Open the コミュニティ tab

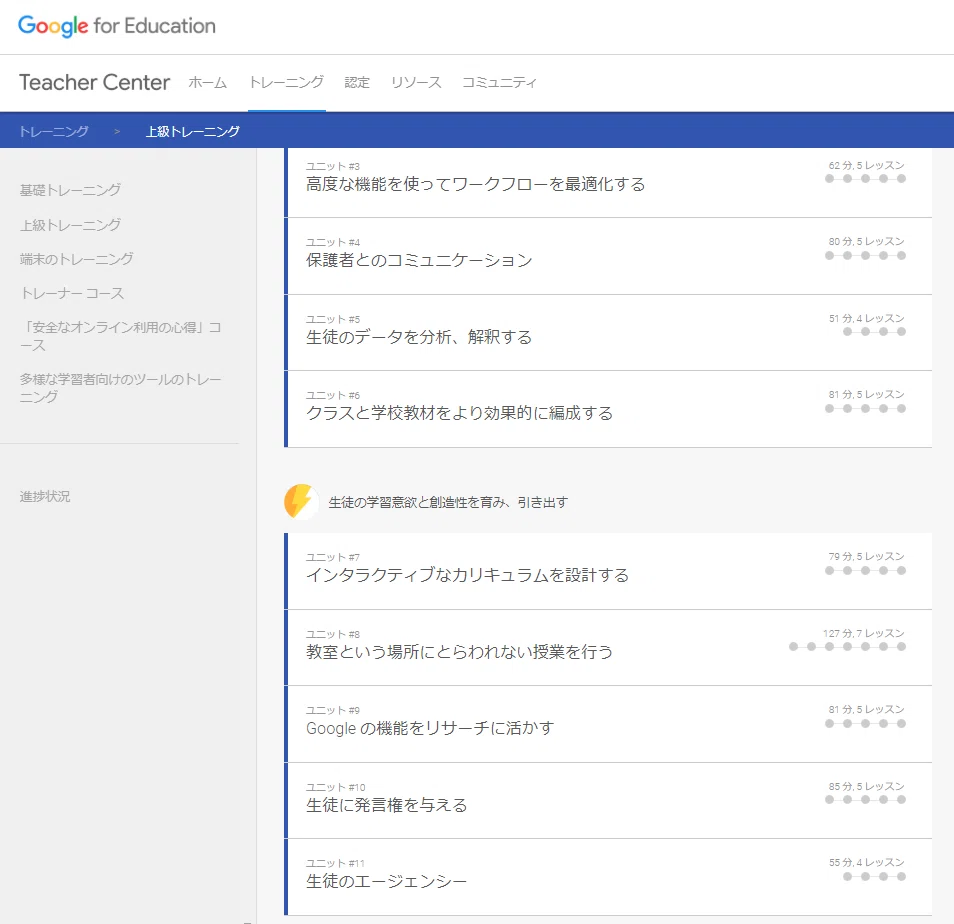499,82
